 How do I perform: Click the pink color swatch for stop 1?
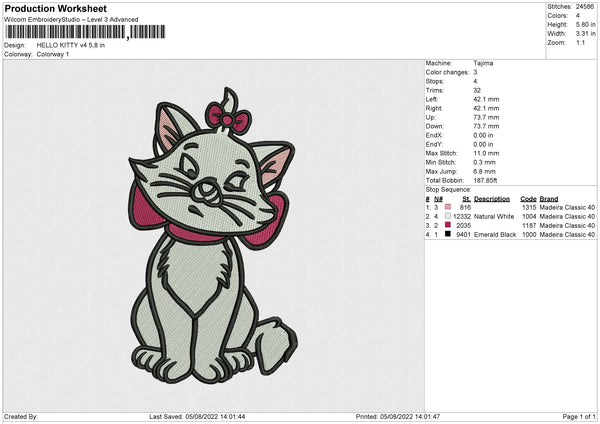point(448,207)
